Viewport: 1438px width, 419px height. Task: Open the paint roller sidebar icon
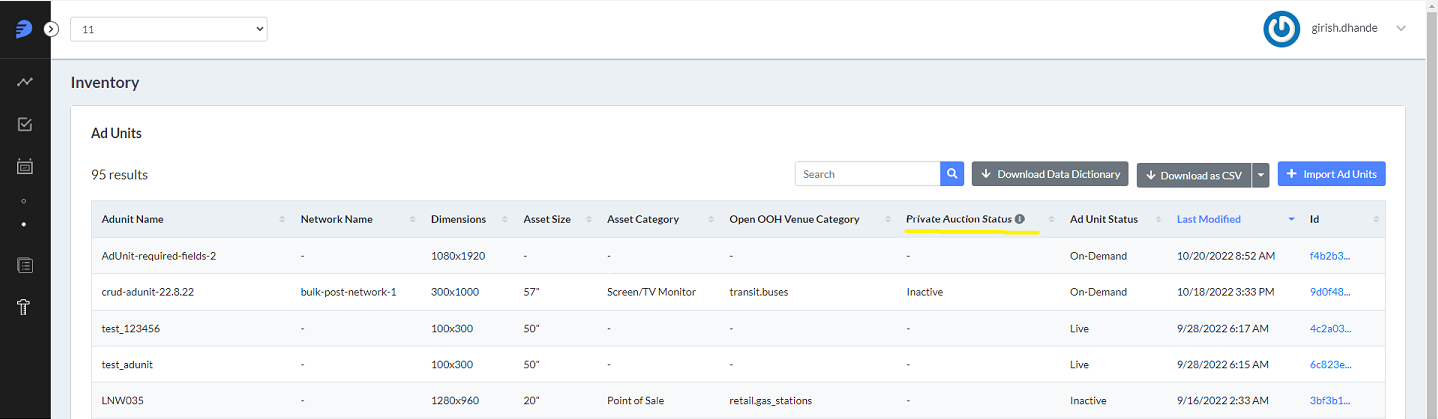coord(25,307)
